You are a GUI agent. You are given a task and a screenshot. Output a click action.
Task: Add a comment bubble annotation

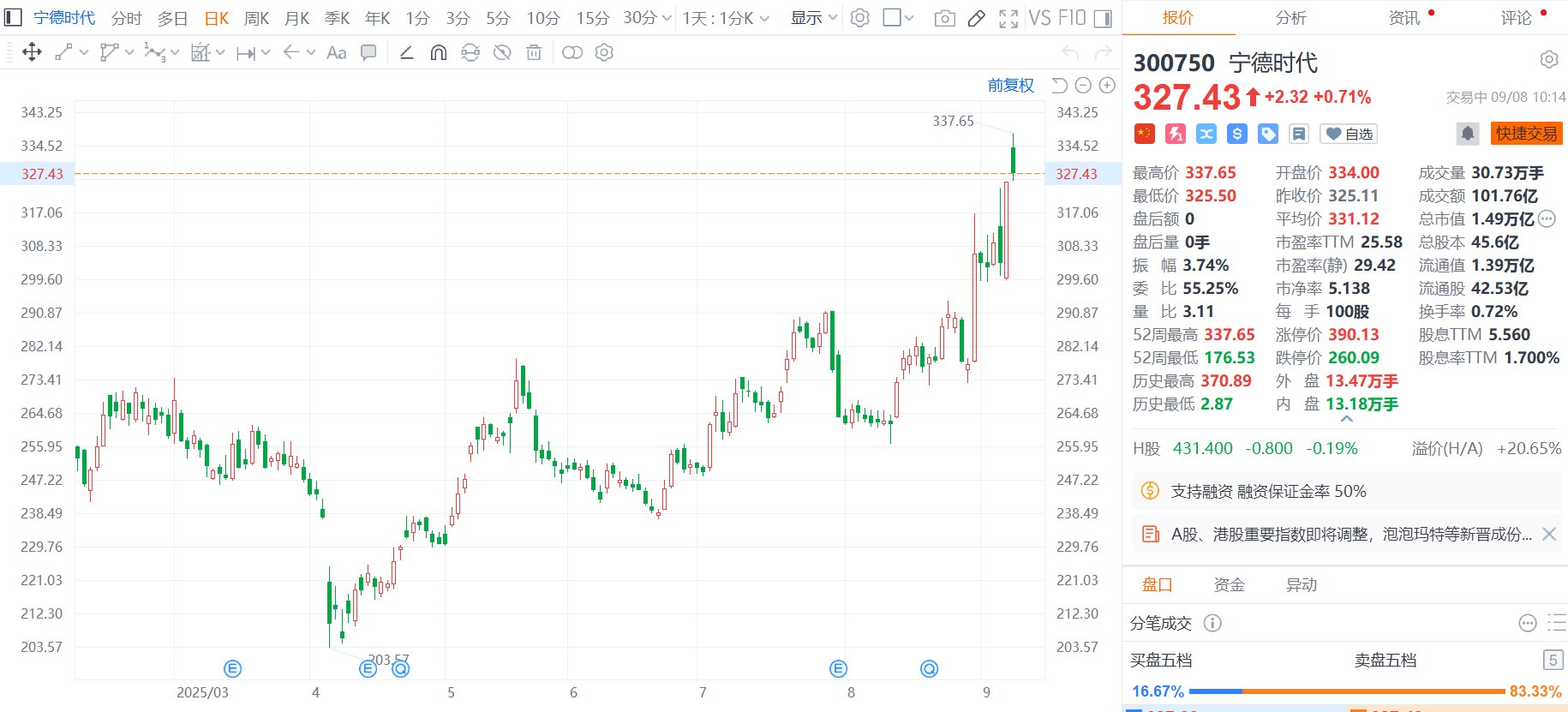pos(368,52)
